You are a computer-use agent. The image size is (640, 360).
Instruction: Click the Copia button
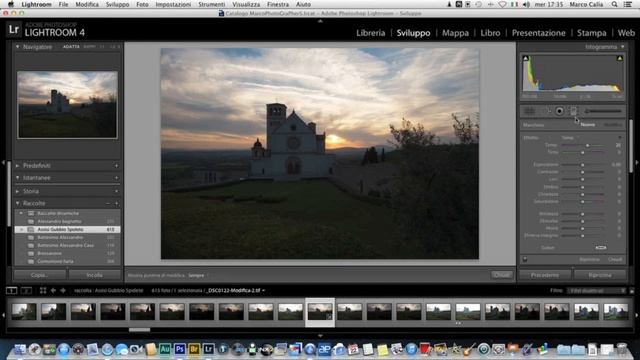tap(40, 275)
